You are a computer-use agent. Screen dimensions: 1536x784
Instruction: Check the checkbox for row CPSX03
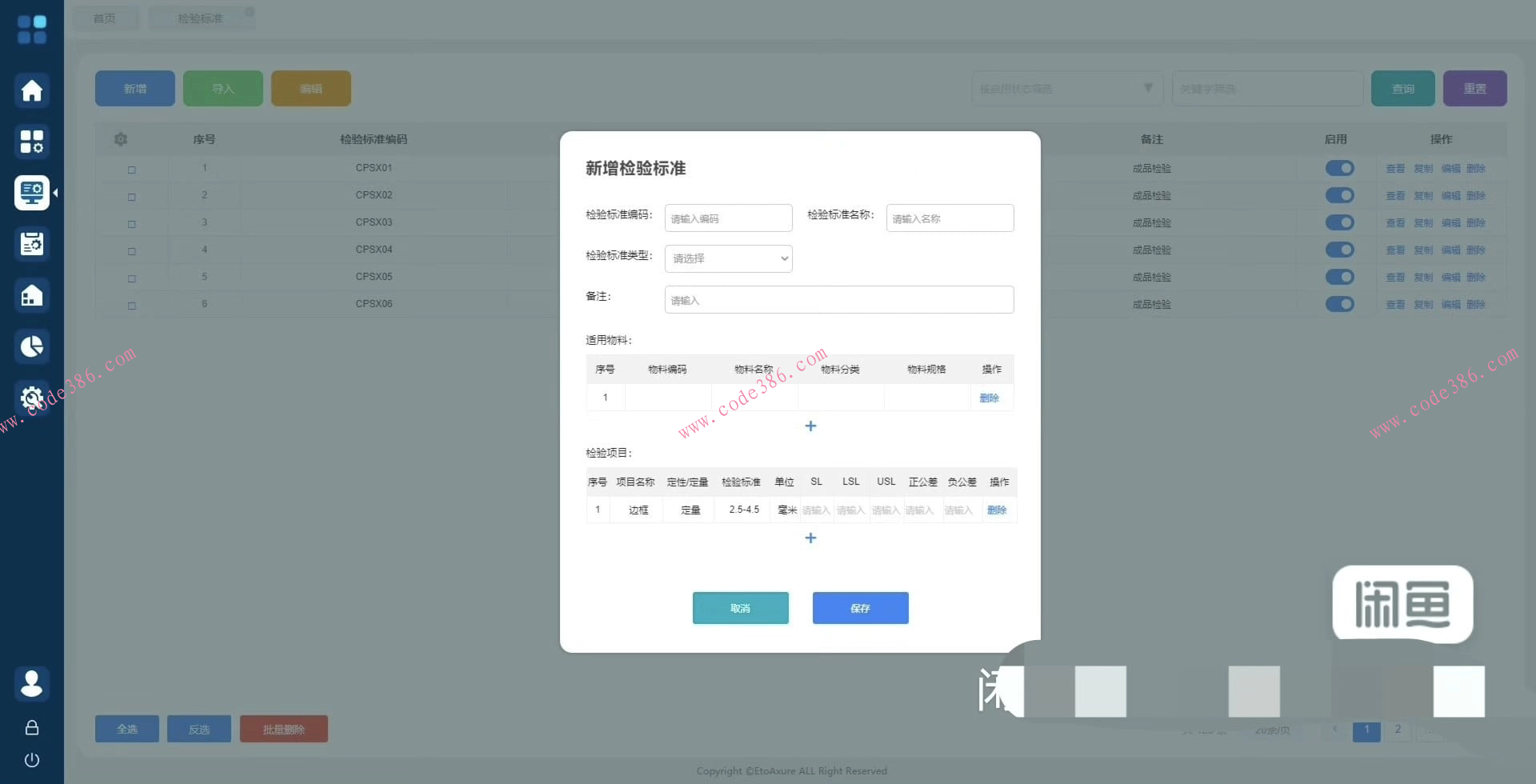pyautogui.click(x=132, y=224)
